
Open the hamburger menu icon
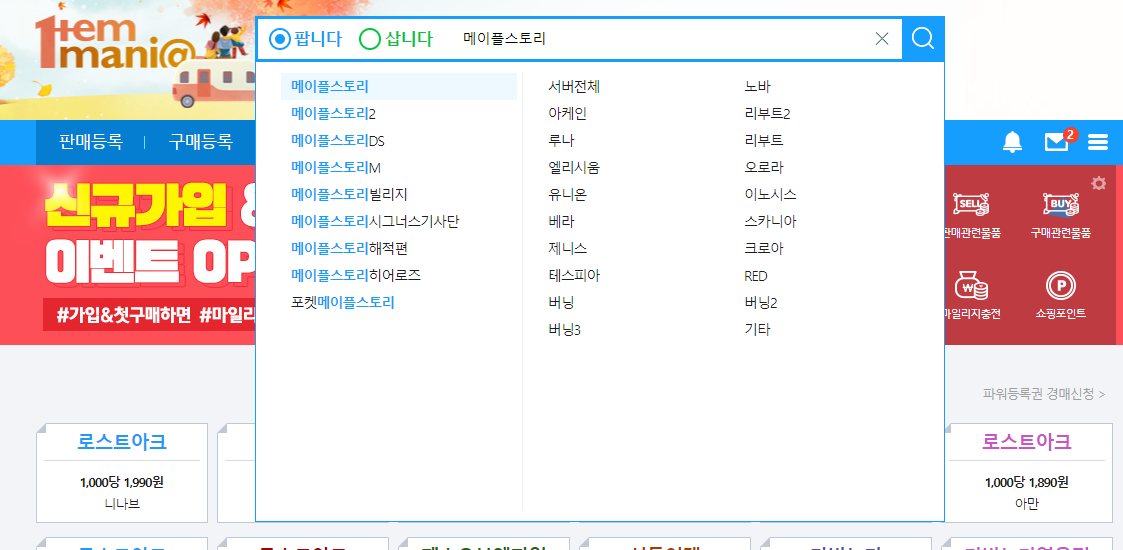(x=1097, y=143)
